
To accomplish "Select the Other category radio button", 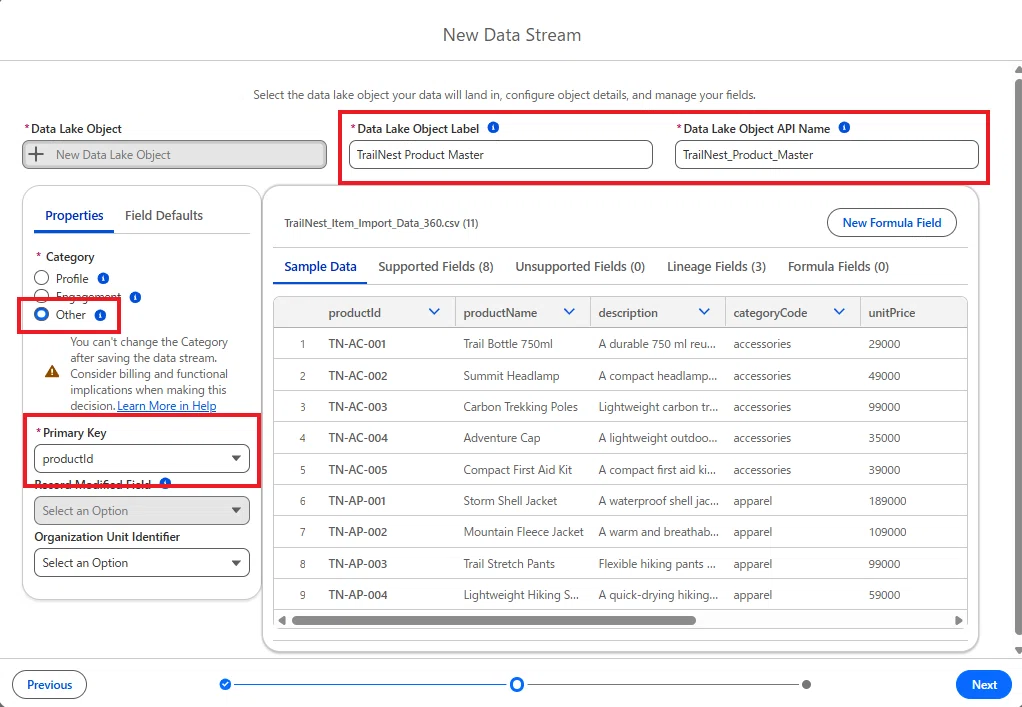I will (42, 315).
